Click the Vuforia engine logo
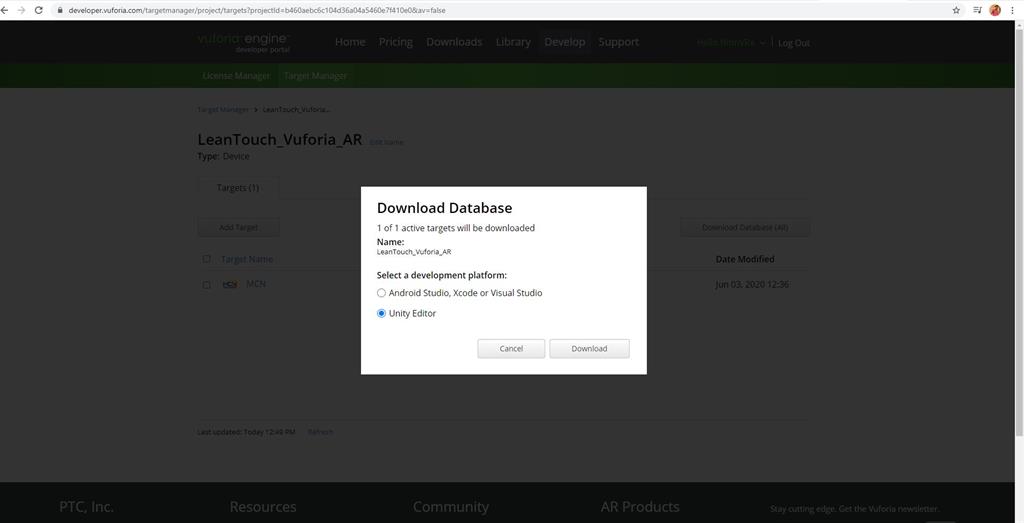Viewport: 1024px width, 523px height. coord(244,42)
